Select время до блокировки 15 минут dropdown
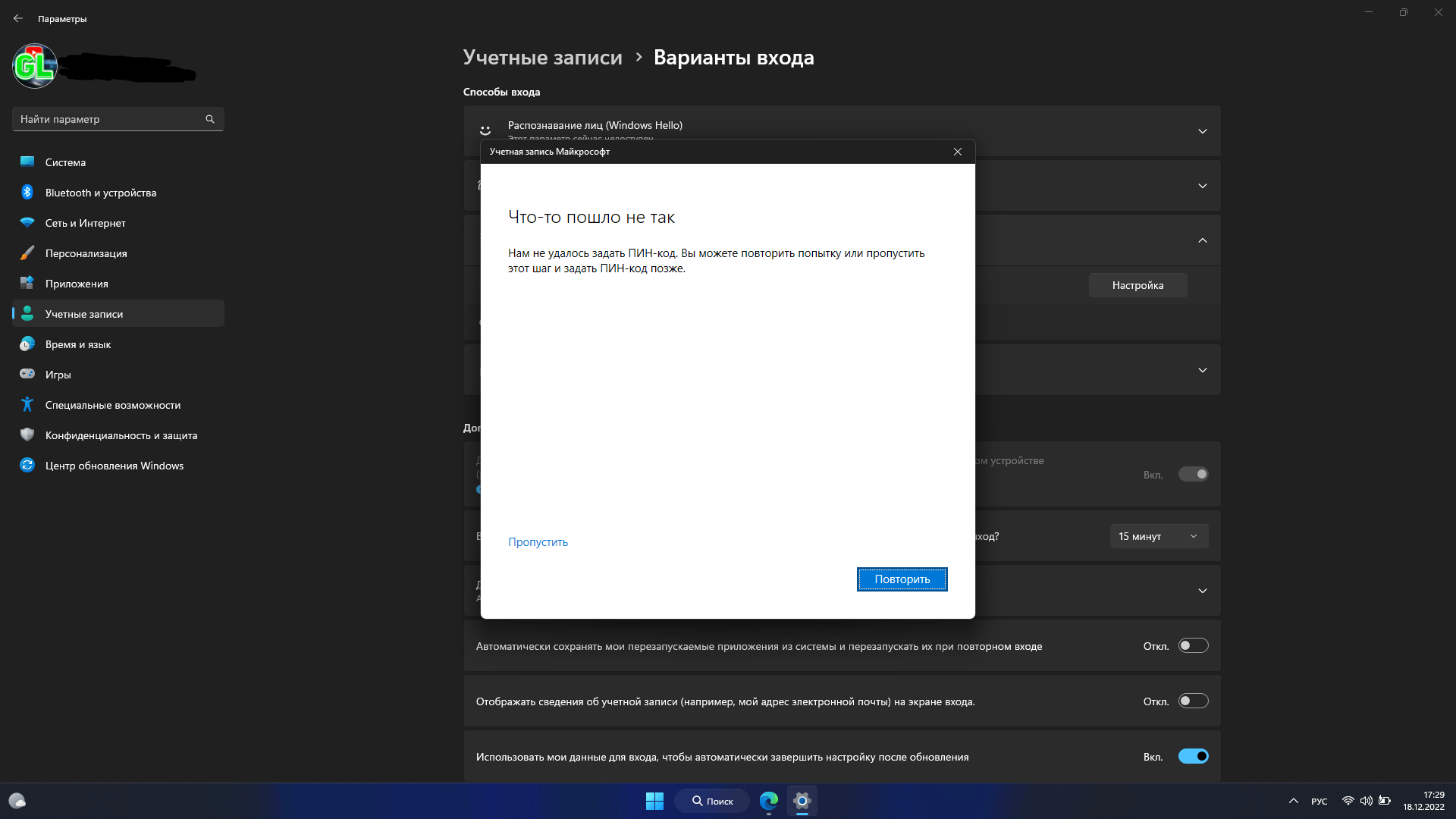Screen dimensions: 1456x819 click(x=1156, y=536)
